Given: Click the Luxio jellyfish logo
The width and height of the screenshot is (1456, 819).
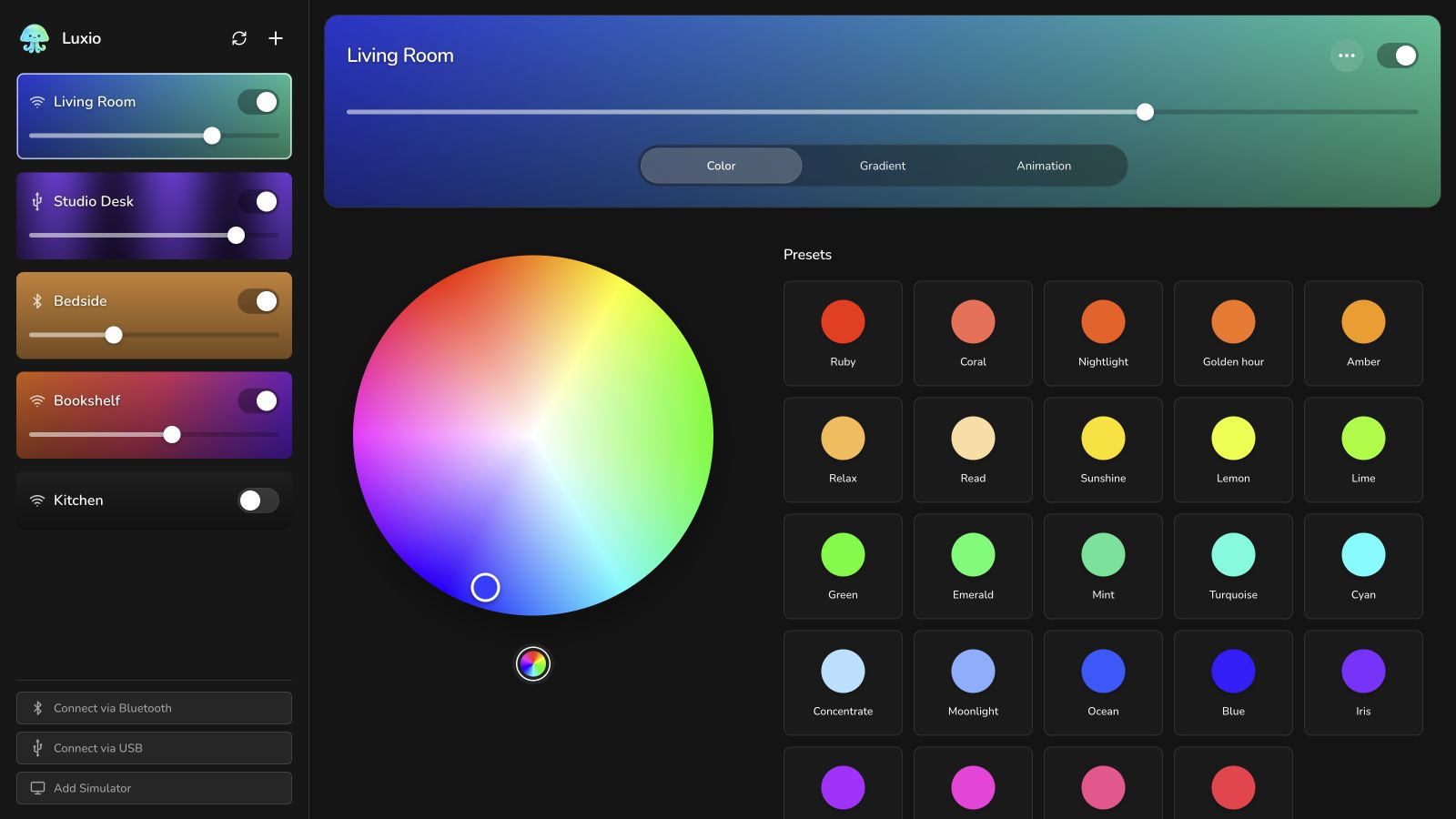Looking at the screenshot, I should pyautogui.click(x=35, y=38).
